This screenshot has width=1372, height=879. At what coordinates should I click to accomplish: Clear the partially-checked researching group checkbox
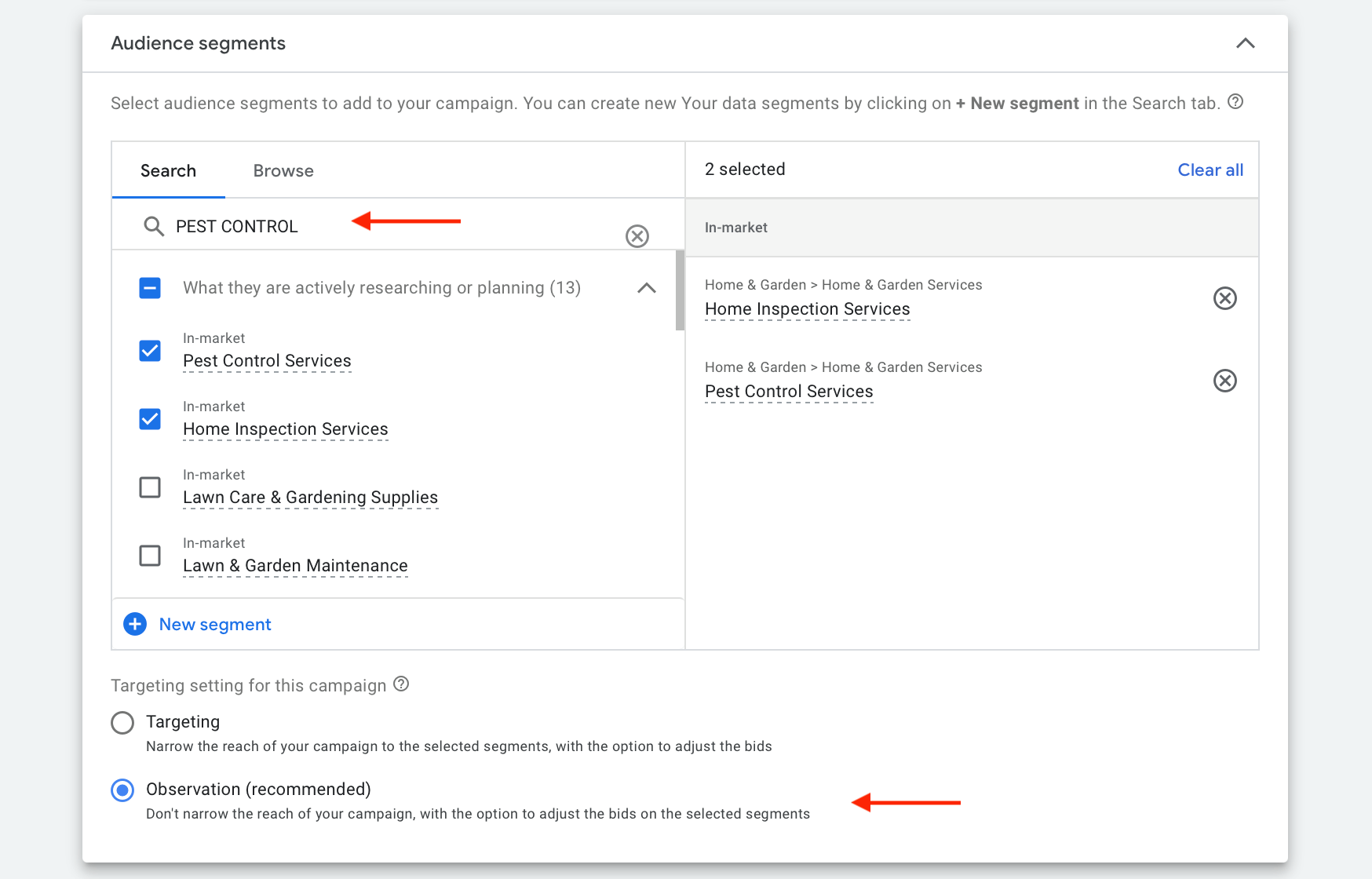[x=149, y=288]
